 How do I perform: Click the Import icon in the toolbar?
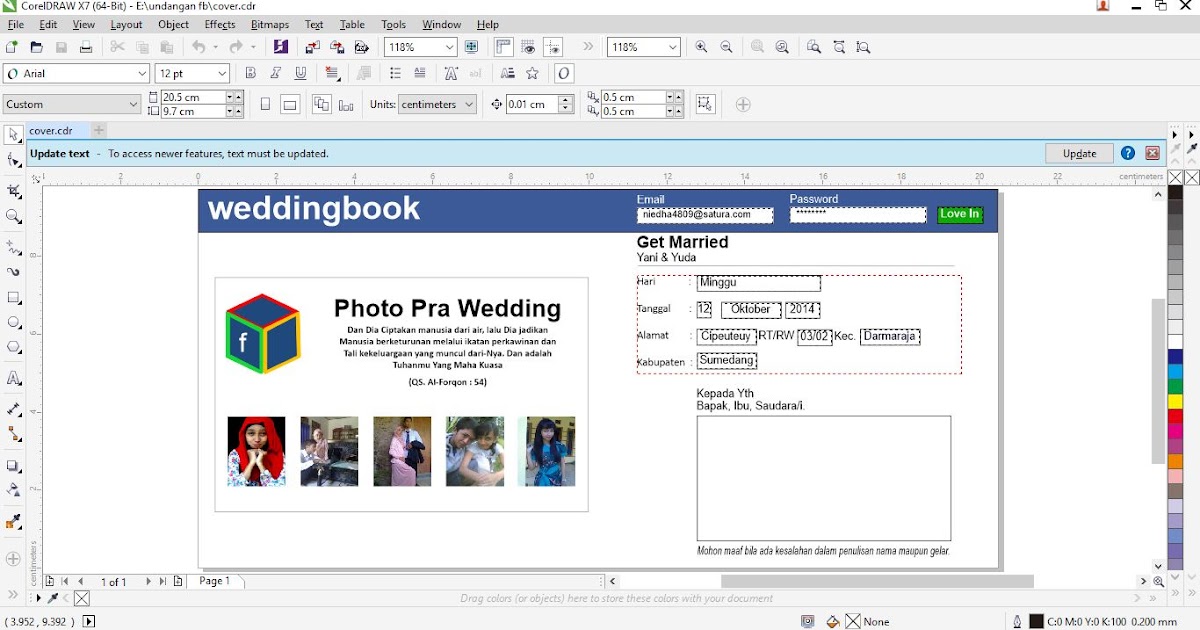313,47
